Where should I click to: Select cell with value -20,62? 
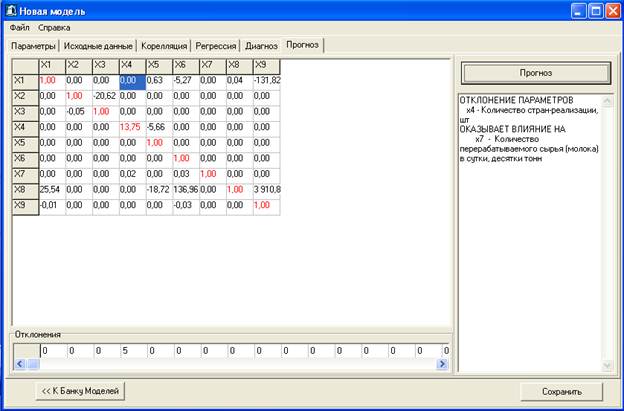point(105,98)
